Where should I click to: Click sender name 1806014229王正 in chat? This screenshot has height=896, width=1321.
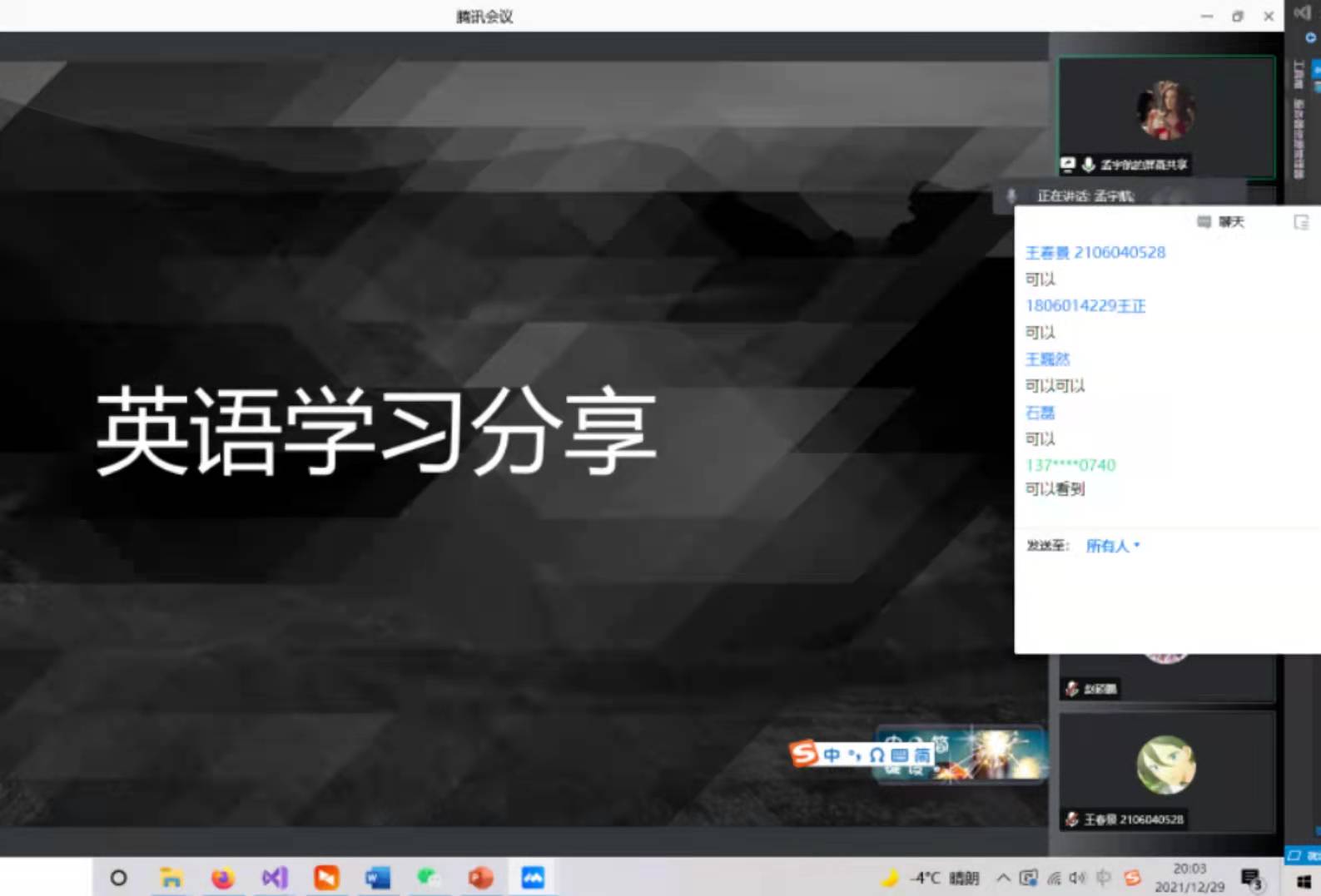pos(1085,305)
